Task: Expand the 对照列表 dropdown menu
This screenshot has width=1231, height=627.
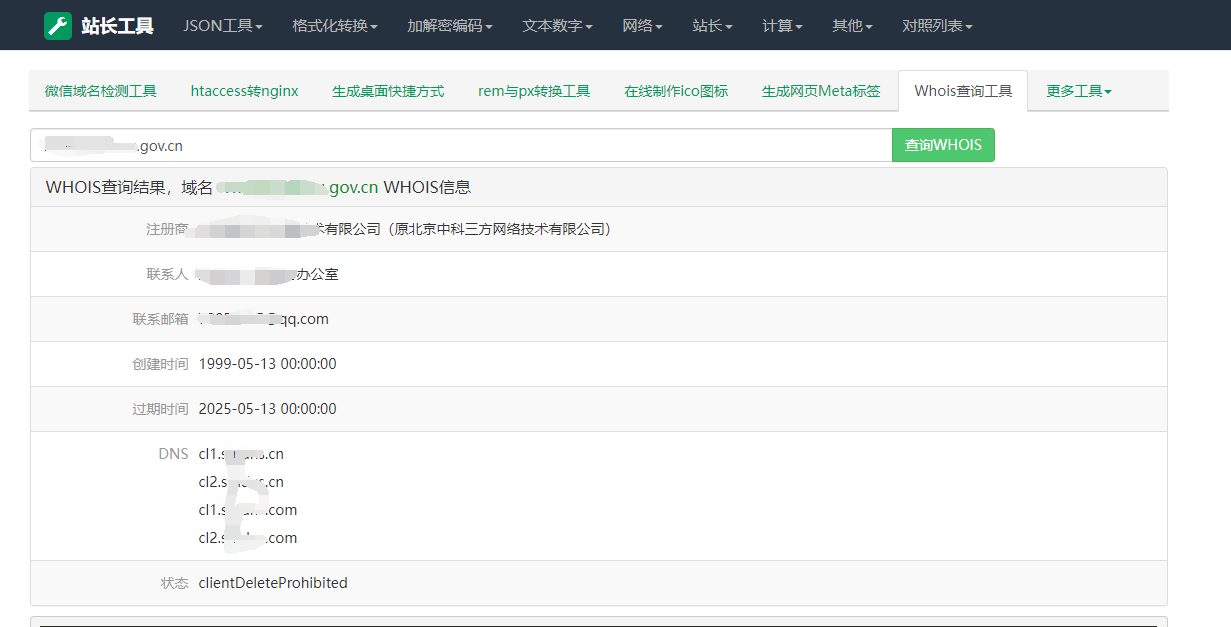Action: pyautogui.click(x=937, y=26)
